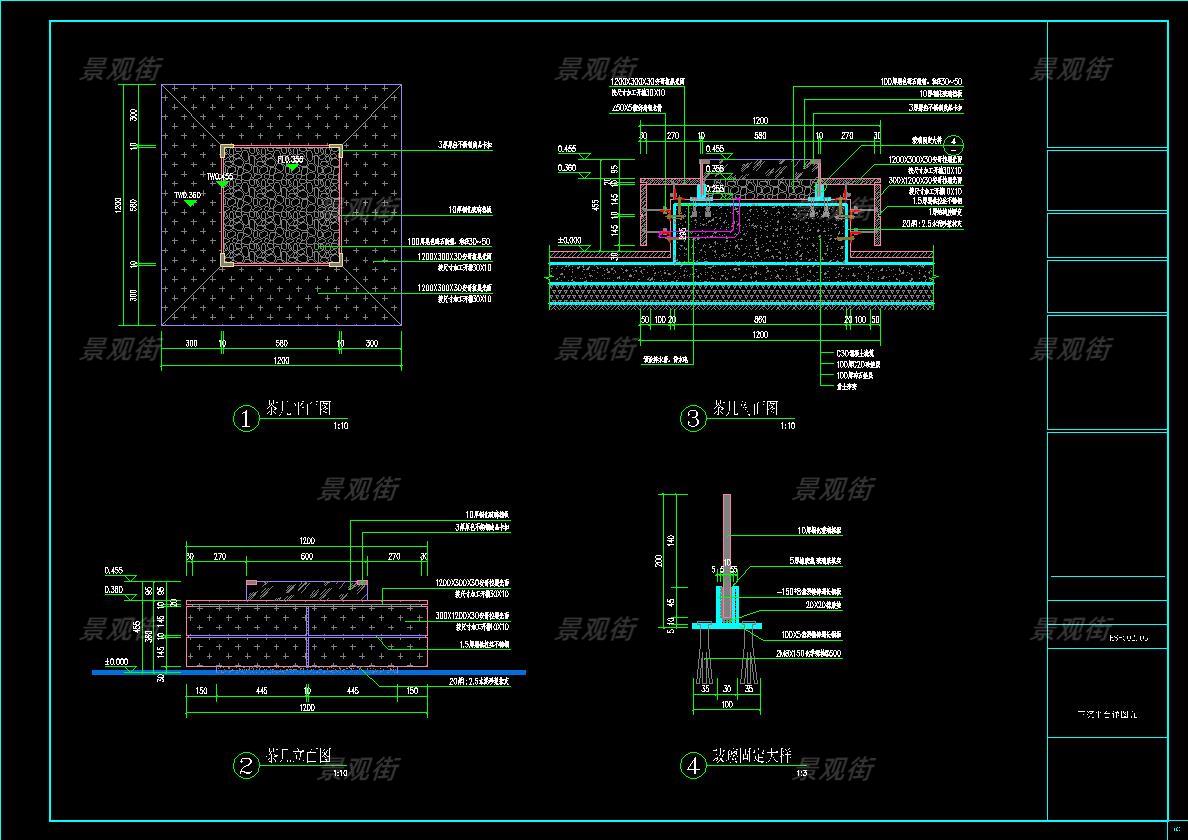Click the section view title beside marker 3
This screenshot has width=1188, height=840.
point(745,409)
